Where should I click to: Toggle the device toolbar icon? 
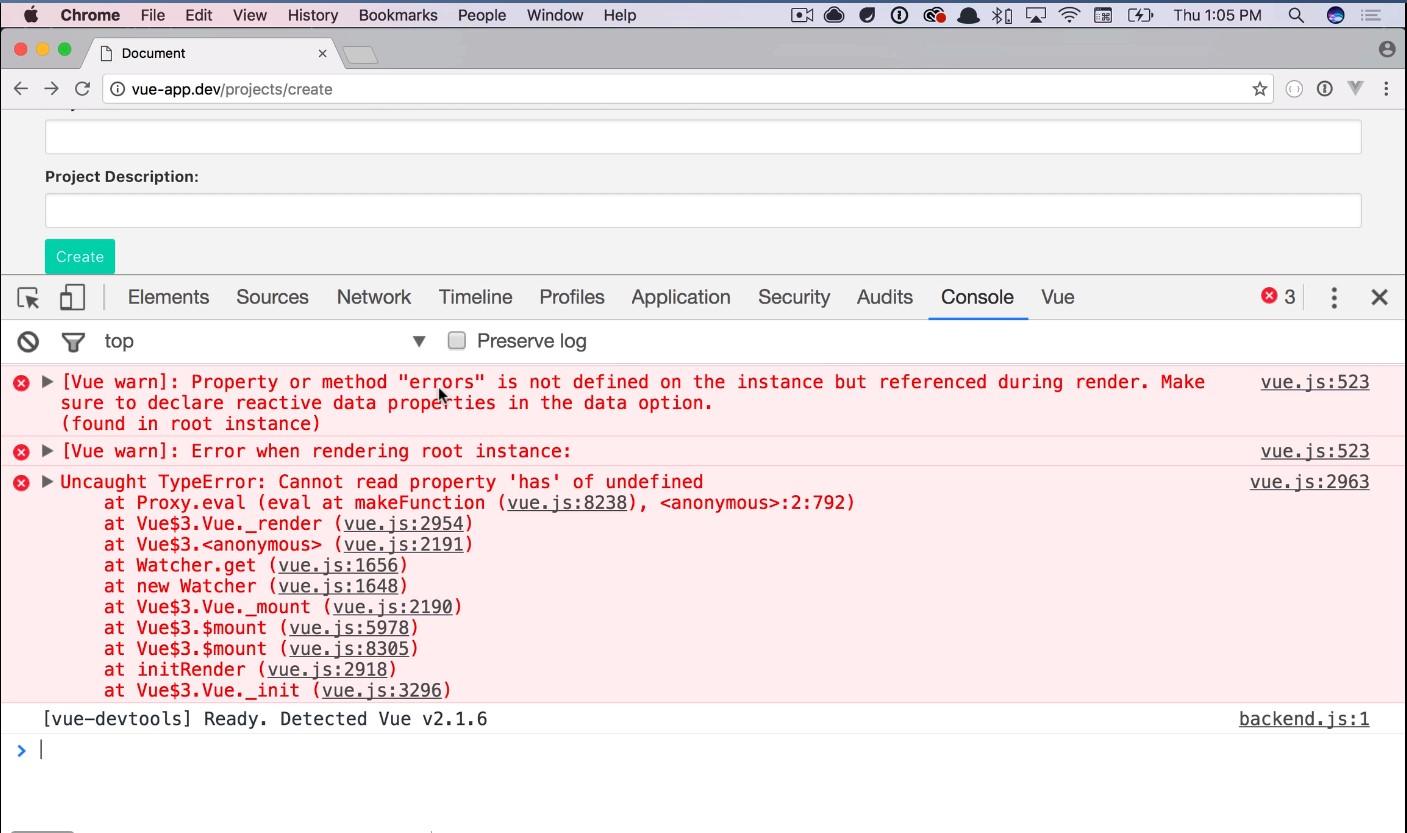point(72,297)
